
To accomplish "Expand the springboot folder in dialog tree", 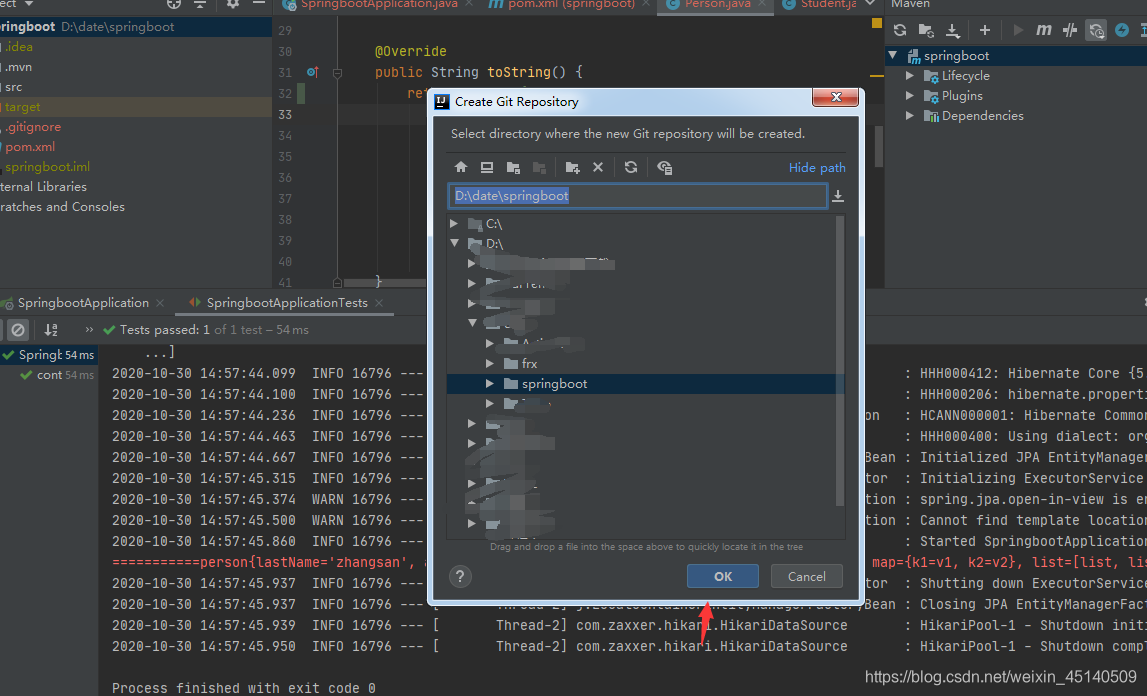I will point(490,383).
